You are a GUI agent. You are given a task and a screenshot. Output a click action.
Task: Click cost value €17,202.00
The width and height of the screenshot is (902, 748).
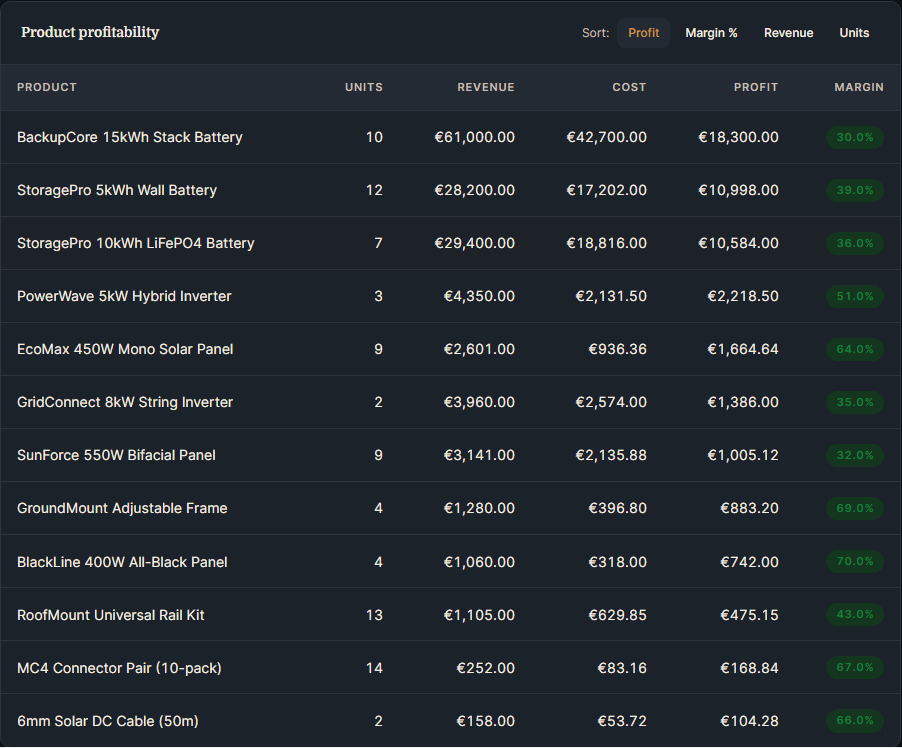(606, 190)
